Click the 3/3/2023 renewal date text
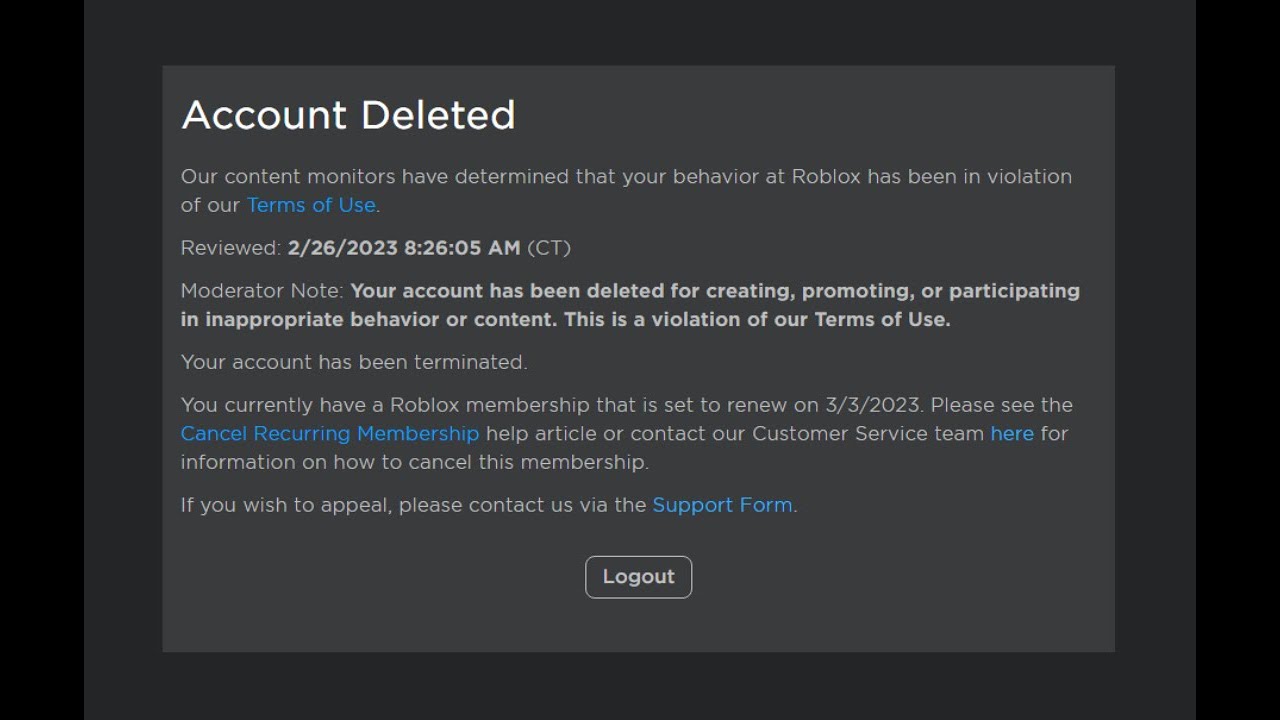 [x=871, y=405]
